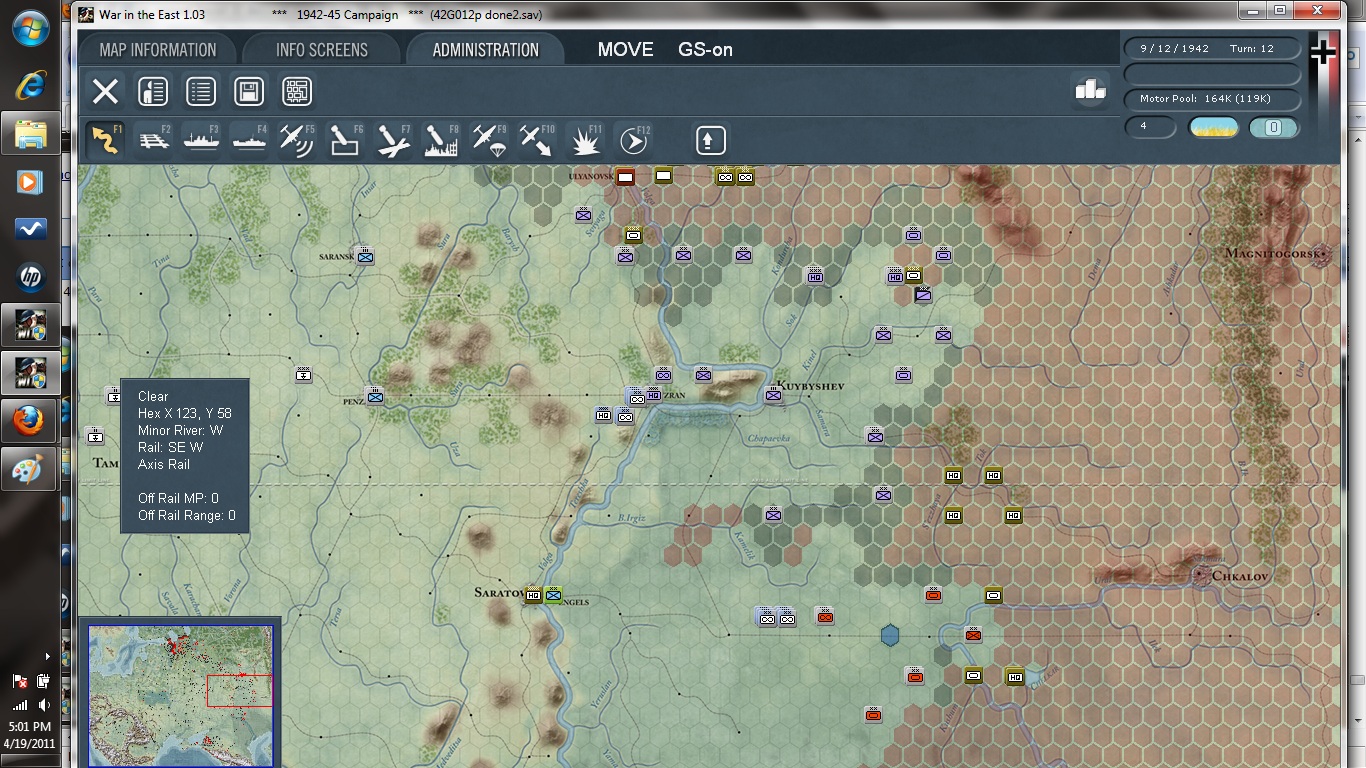Show hidden system tray icons
The height and width of the screenshot is (768, 1366).
click(48, 657)
